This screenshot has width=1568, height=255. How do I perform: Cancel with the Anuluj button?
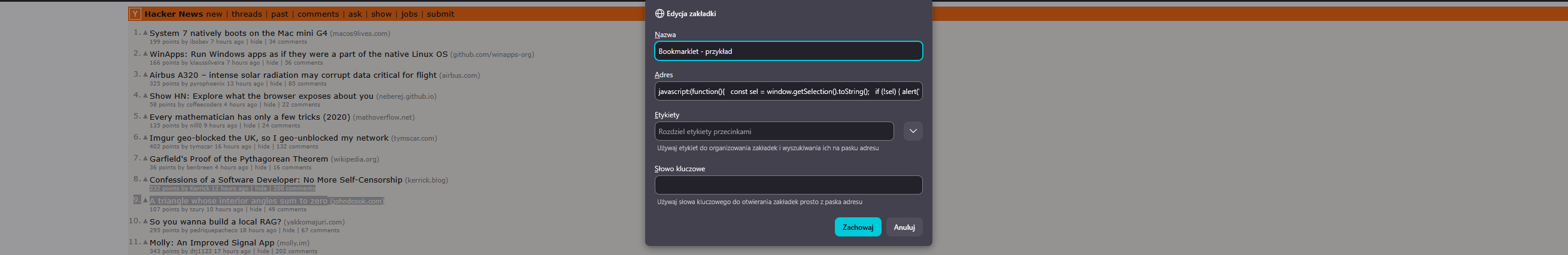(904, 227)
